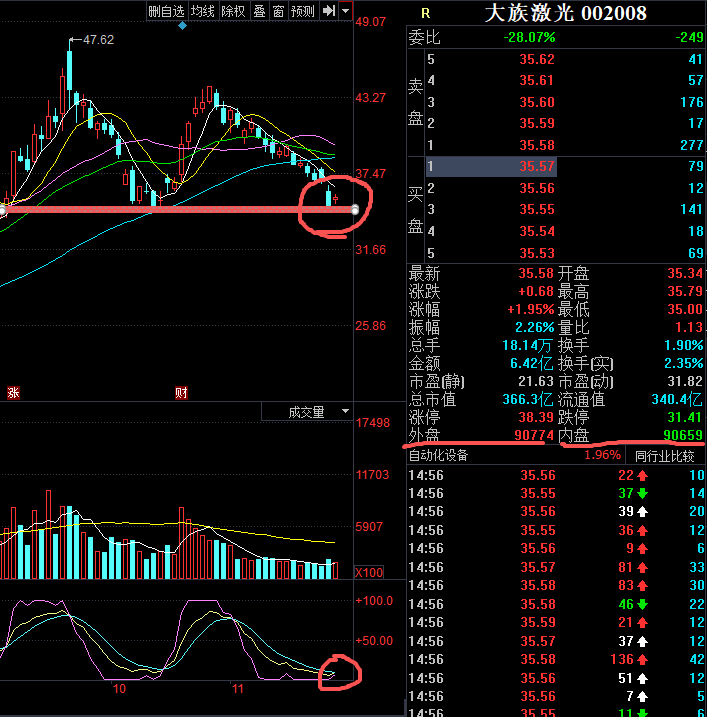Click the +100.0 oscillator axis label
The height and width of the screenshot is (717, 707).
374,601
